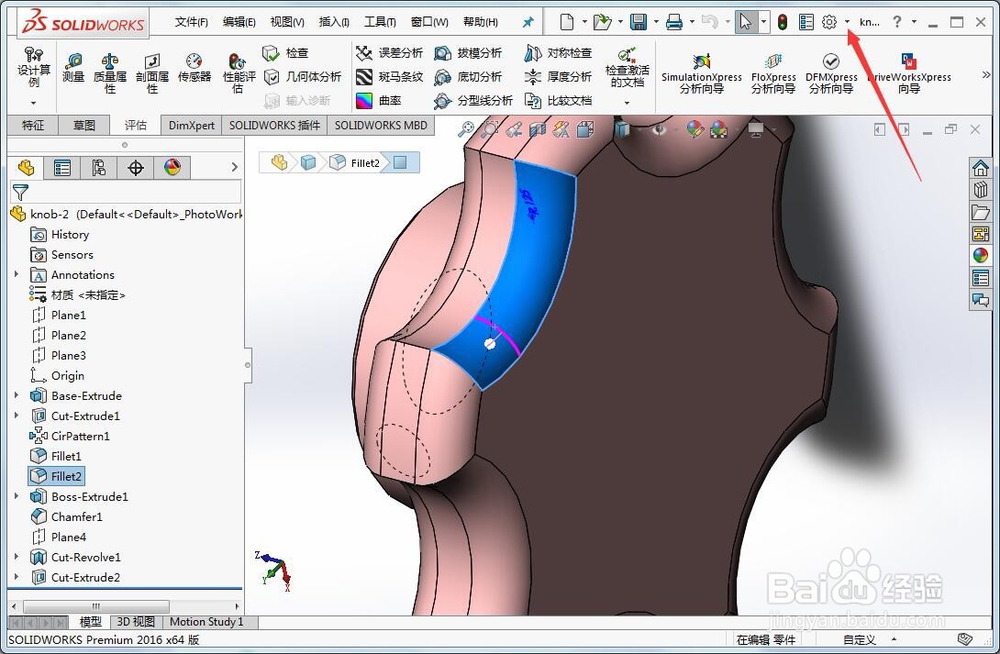The height and width of the screenshot is (654, 1000).
Task: Click the Save icon in title toolbar
Action: (638, 22)
